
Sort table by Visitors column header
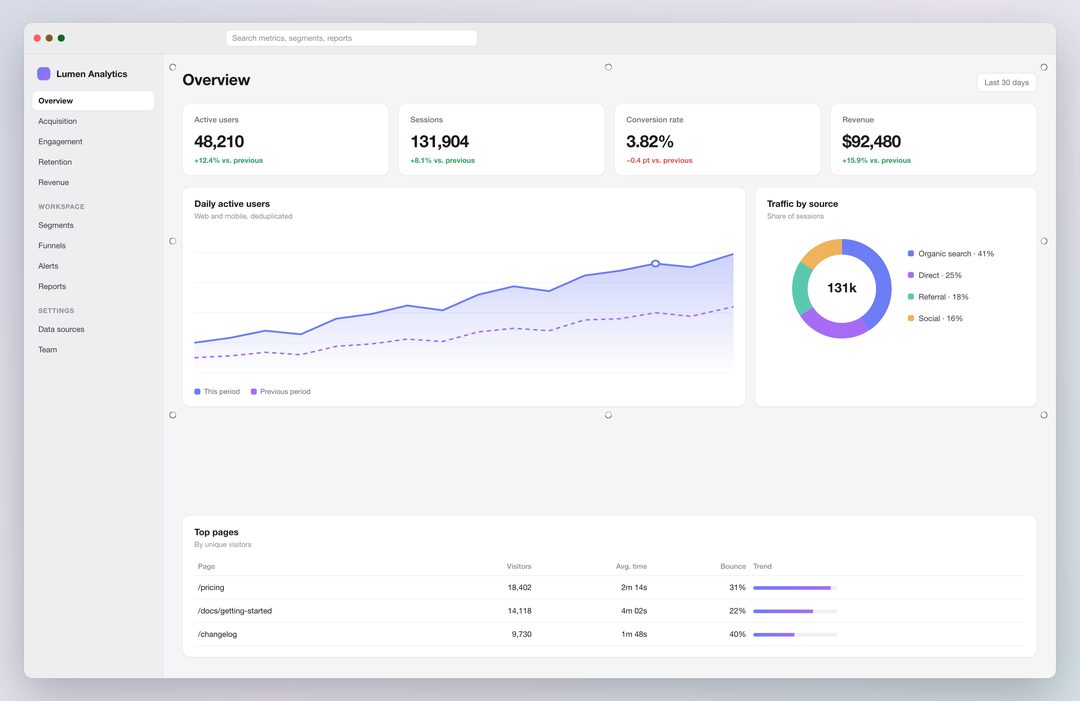[x=519, y=566]
